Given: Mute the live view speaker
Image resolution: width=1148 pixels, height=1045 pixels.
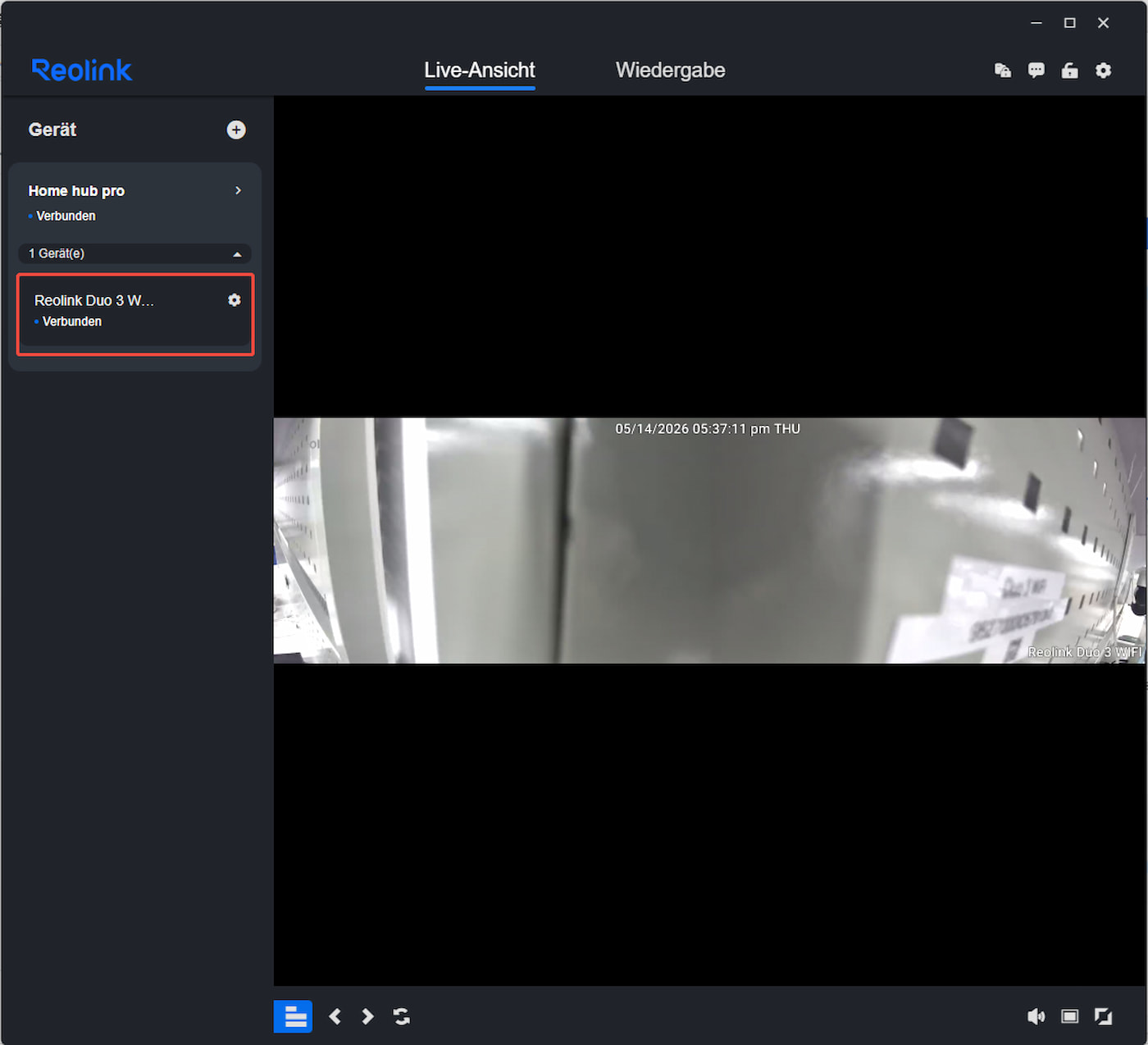Looking at the screenshot, I should coord(1036,1016).
